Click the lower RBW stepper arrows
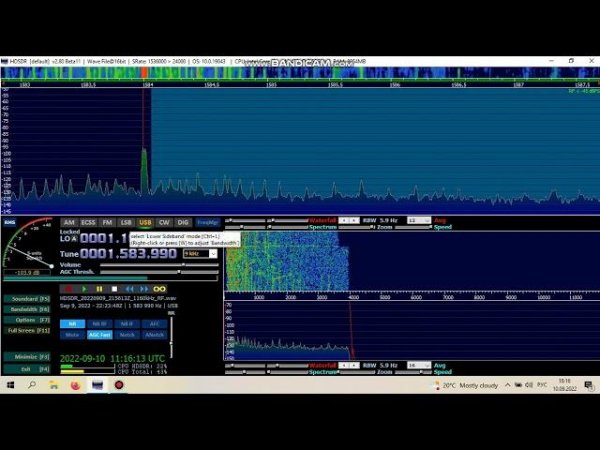 [x=349, y=365]
